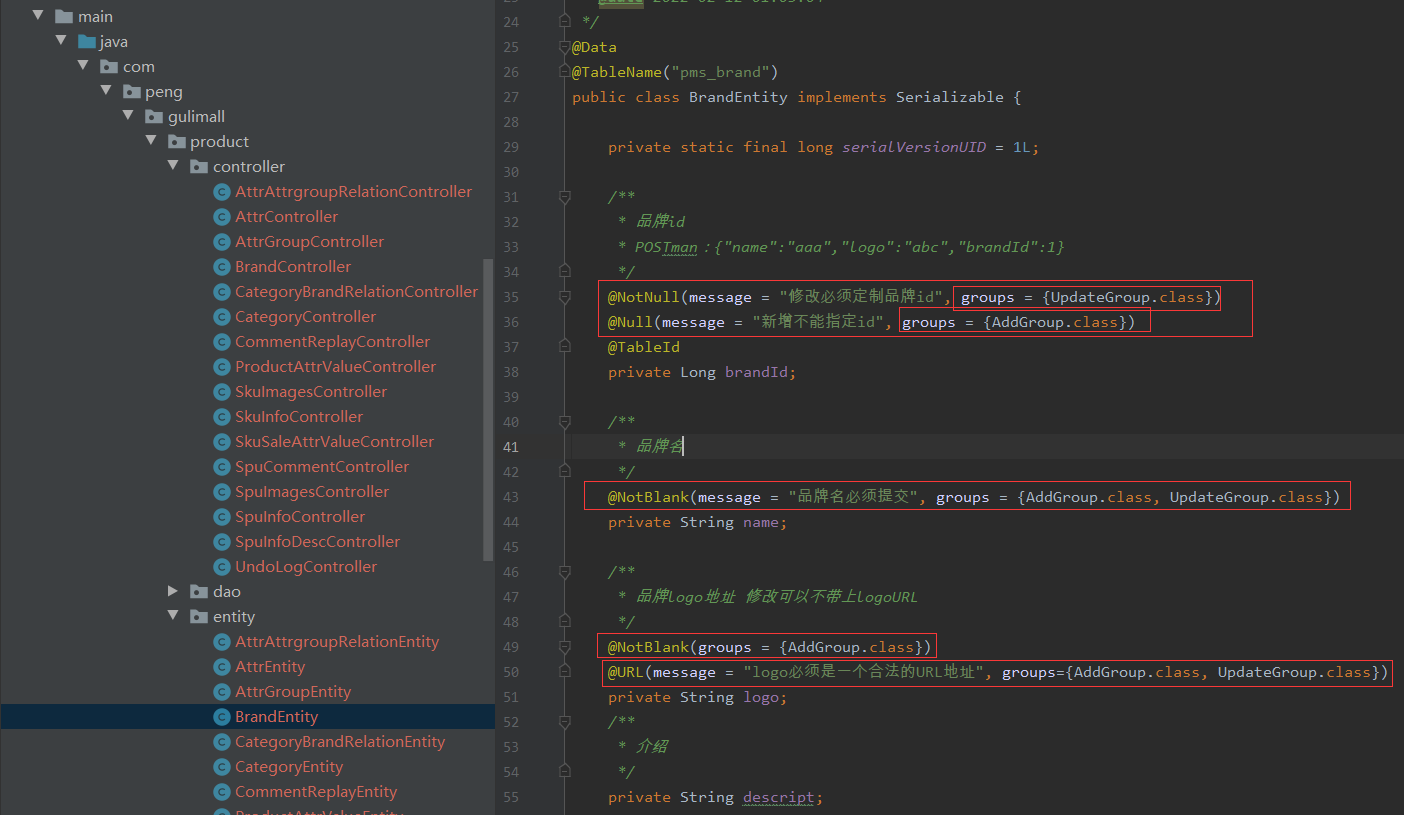Collapse the com package arrow
Screen dimensions: 1404x815
pyautogui.click(x=84, y=66)
